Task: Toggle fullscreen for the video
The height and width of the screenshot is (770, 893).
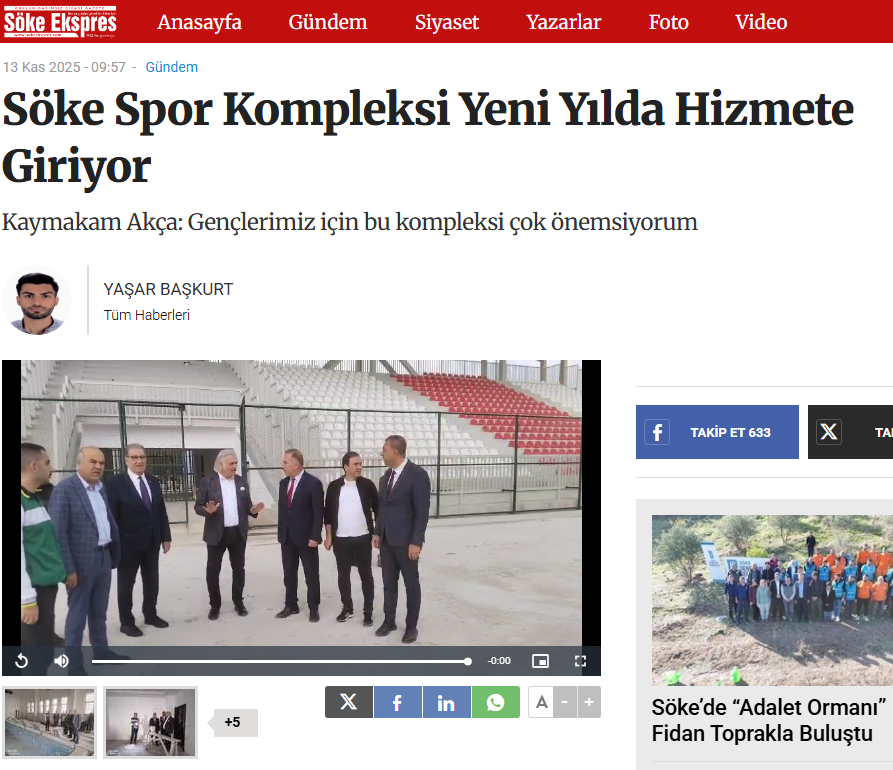Action: point(580,661)
